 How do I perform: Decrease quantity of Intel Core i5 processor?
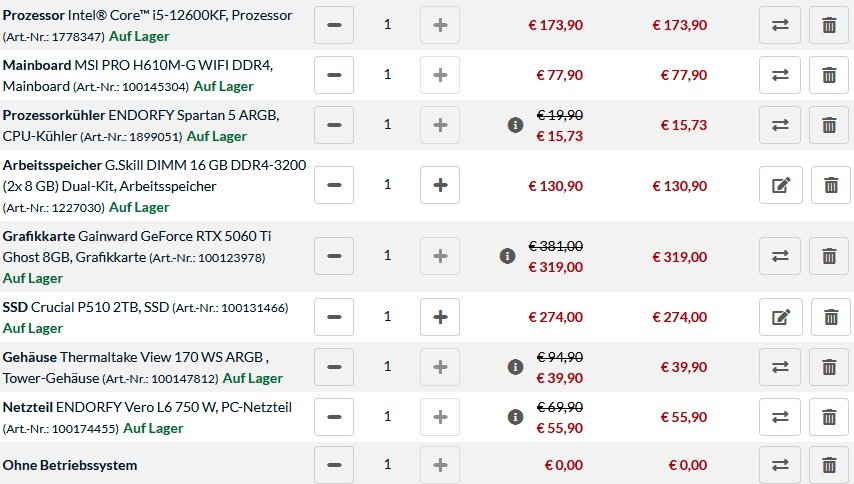click(334, 25)
